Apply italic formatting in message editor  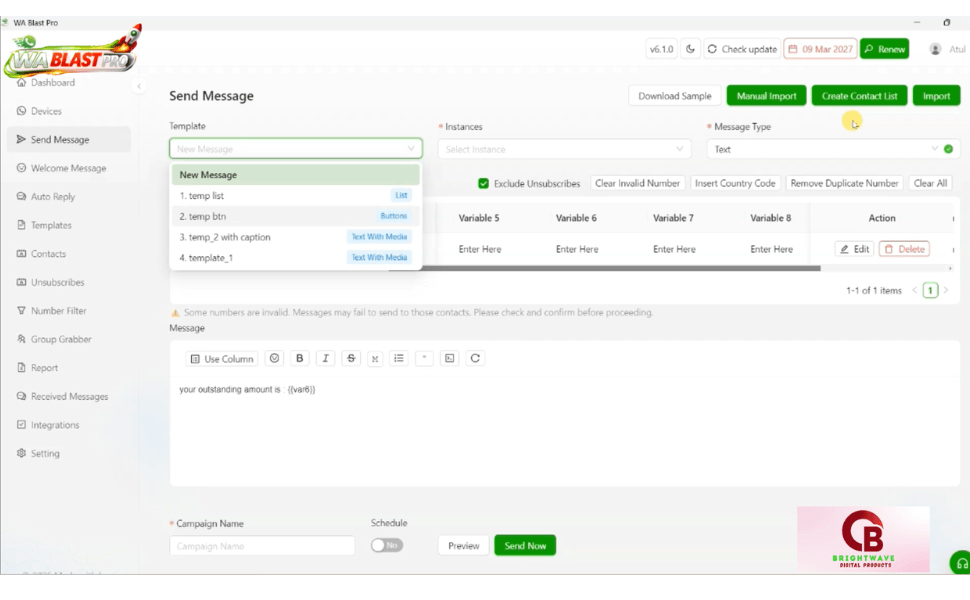pyautogui.click(x=325, y=358)
